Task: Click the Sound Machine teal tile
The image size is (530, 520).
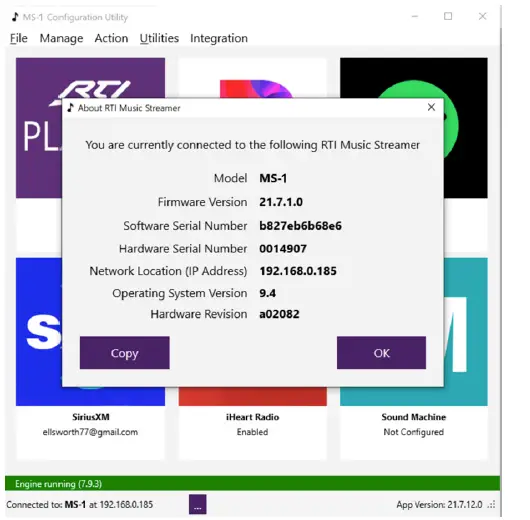Action: (465, 331)
